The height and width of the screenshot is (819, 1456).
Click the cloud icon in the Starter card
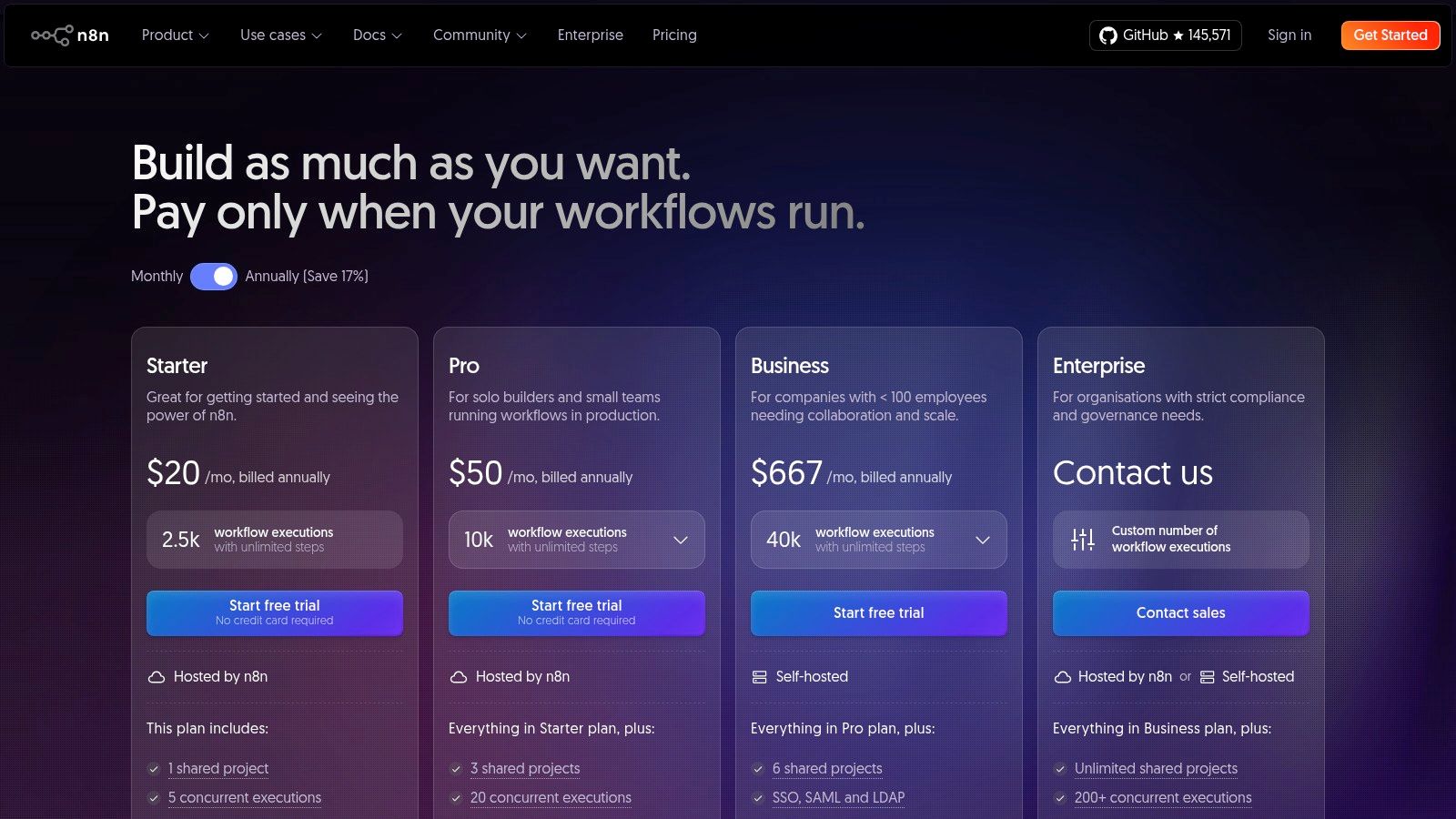[157, 677]
